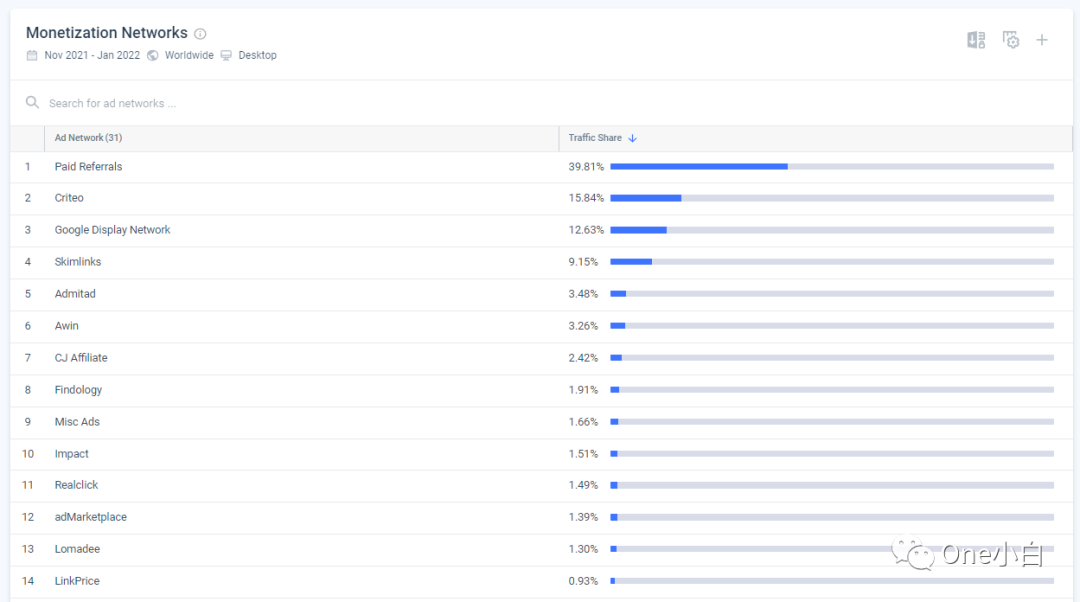This screenshot has width=1080, height=602.
Task: Click the desktop monitor icon
Action: pos(225,55)
